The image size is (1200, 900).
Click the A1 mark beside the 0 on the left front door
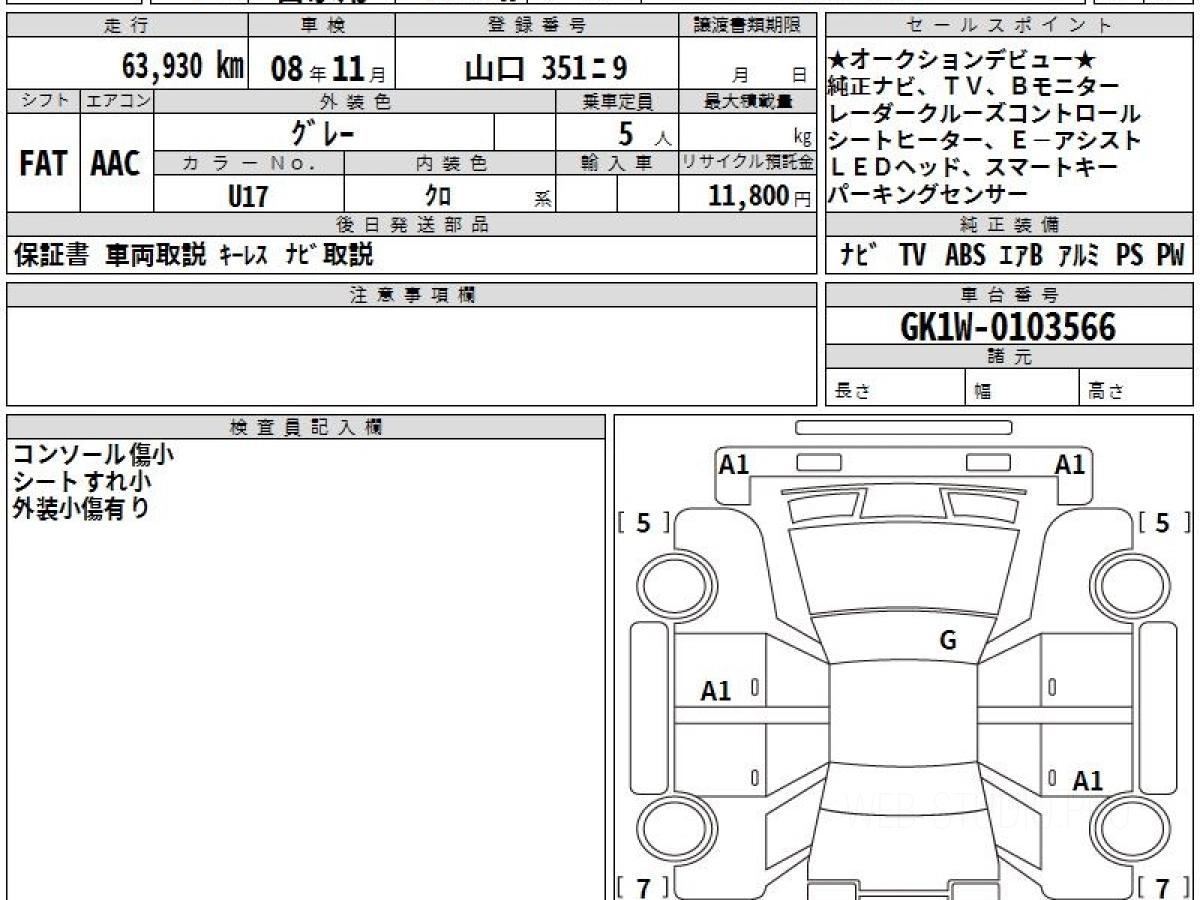coord(716,690)
